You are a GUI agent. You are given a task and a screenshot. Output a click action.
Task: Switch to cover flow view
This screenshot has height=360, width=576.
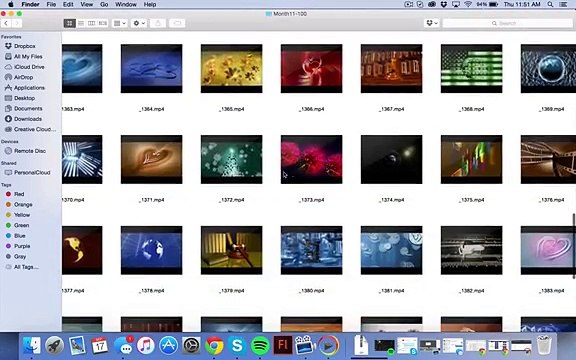coord(103,23)
